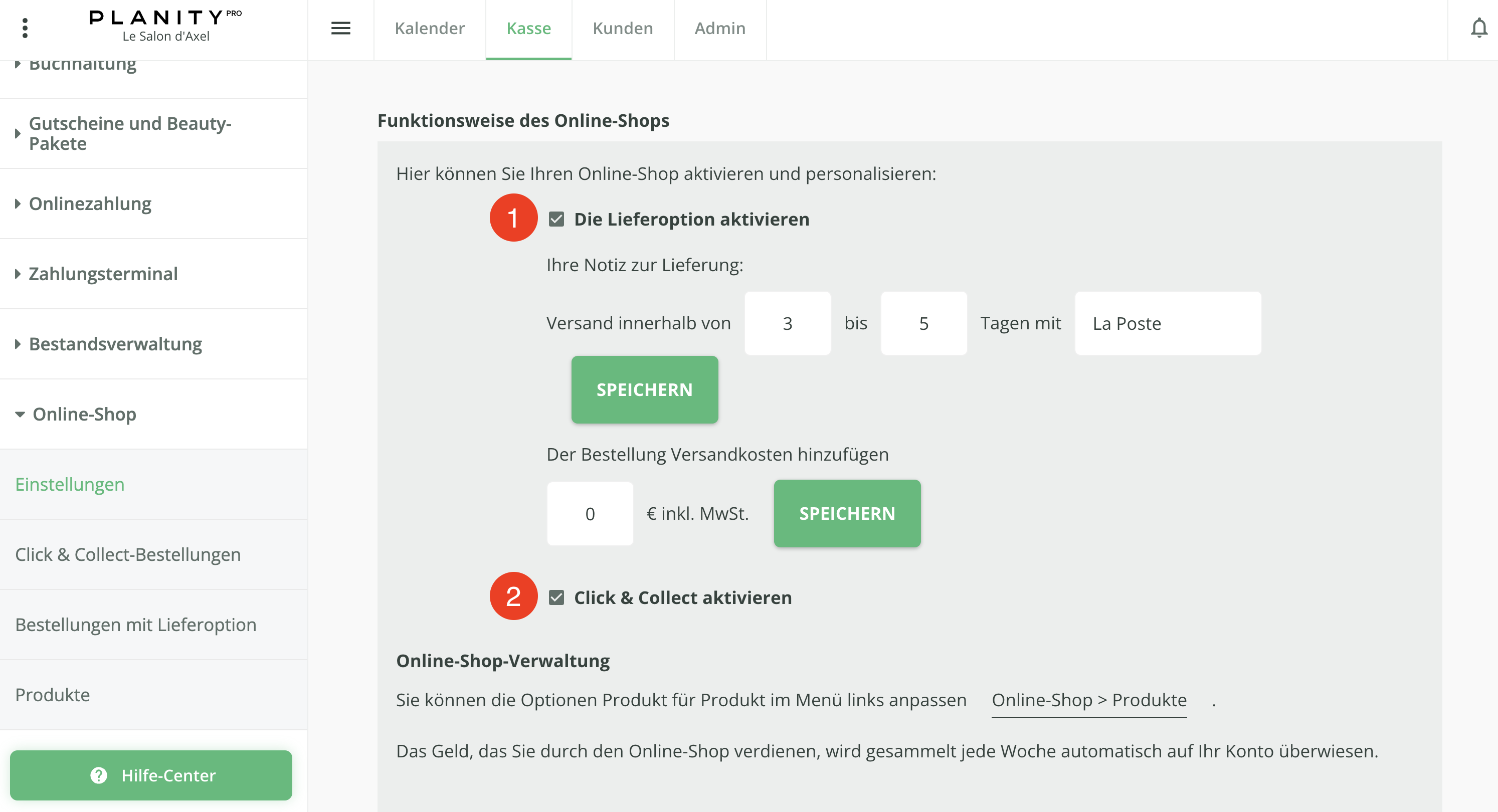The height and width of the screenshot is (812, 1498).
Task: Click the La Poste carrier field
Action: (1168, 323)
